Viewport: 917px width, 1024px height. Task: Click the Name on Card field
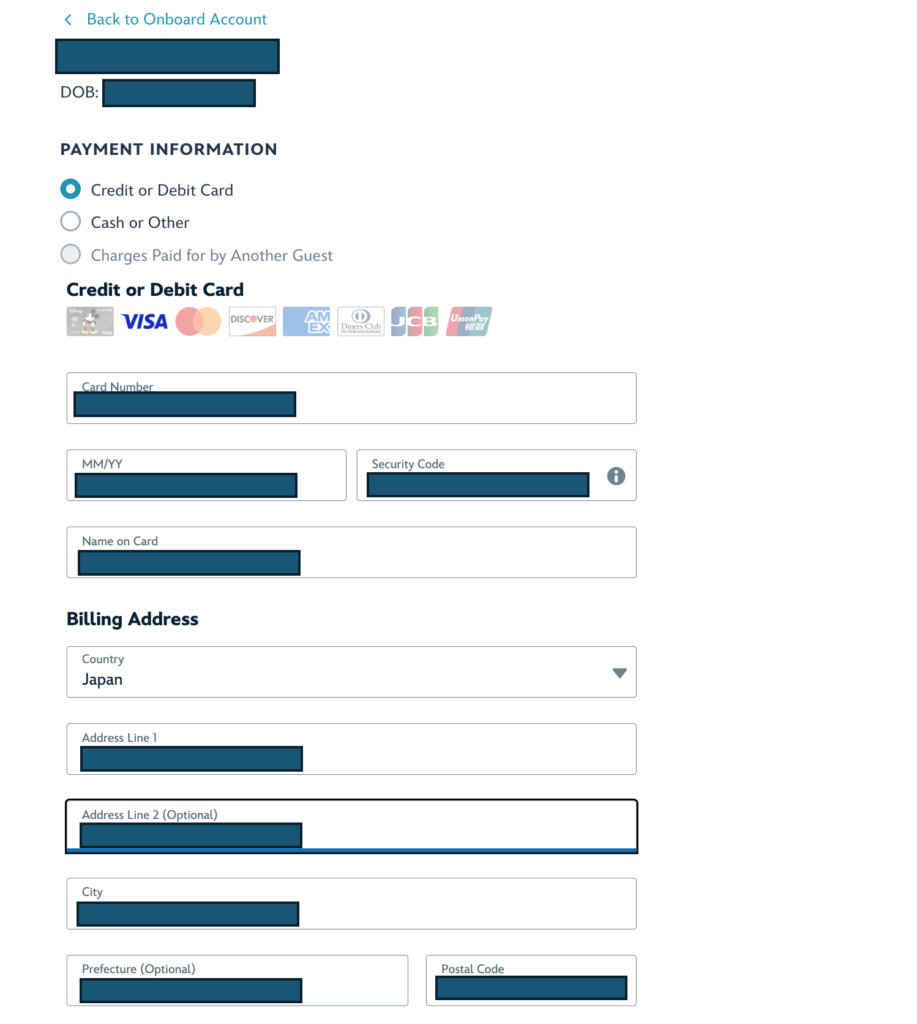[351, 552]
